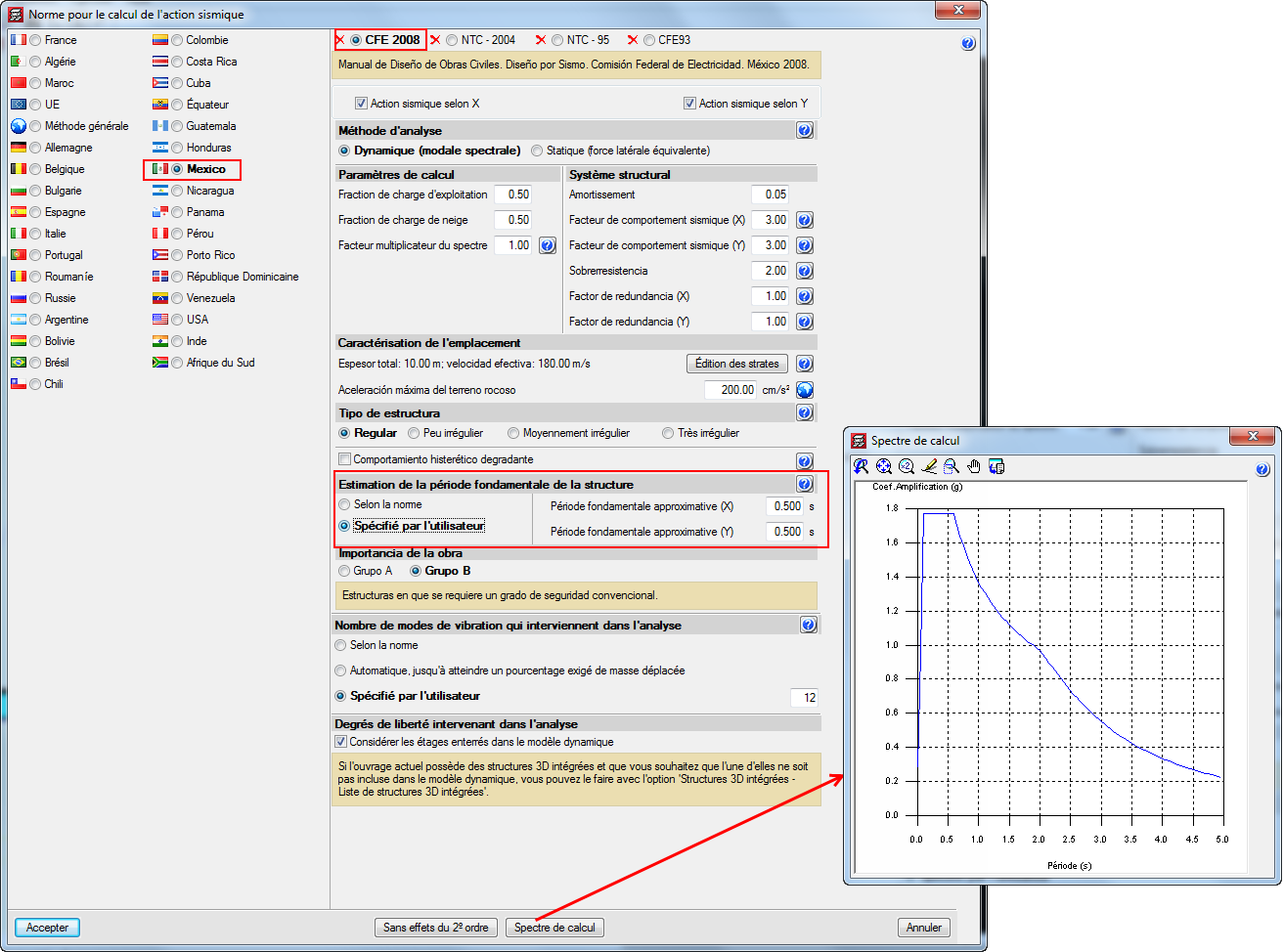Click the x2 zoom icon in Spectre de calcul
Image resolution: width=1284 pixels, height=952 pixels.
(907, 466)
